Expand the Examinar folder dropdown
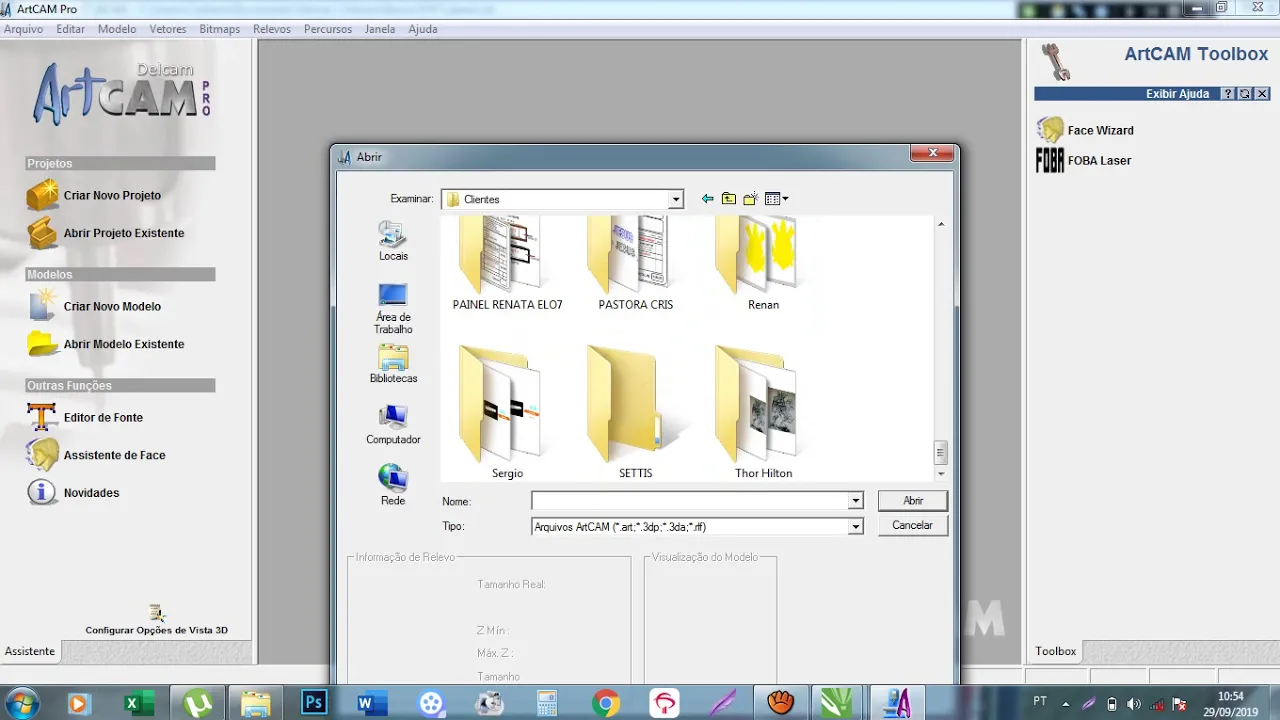The width and height of the screenshot is (1280, 720). pyautogui.click(x=676, y=199)
